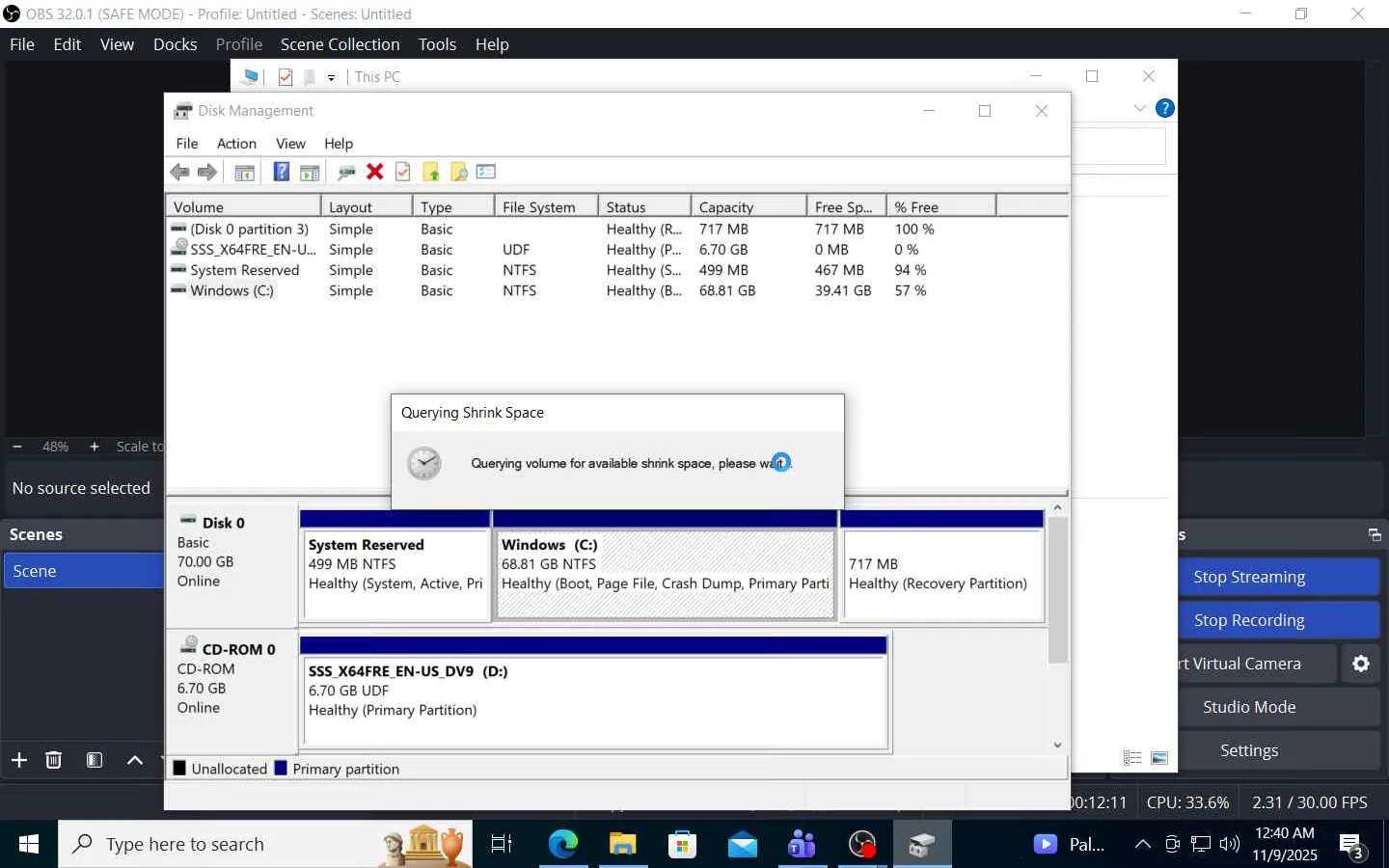Open the OBS Edit menu

[x=68, y=44]
